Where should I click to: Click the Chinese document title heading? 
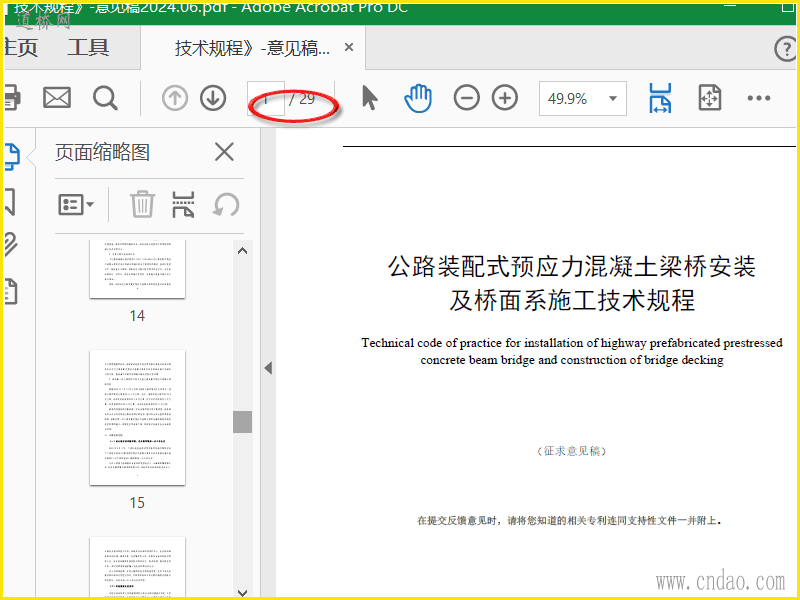click(x=571, y=283)
